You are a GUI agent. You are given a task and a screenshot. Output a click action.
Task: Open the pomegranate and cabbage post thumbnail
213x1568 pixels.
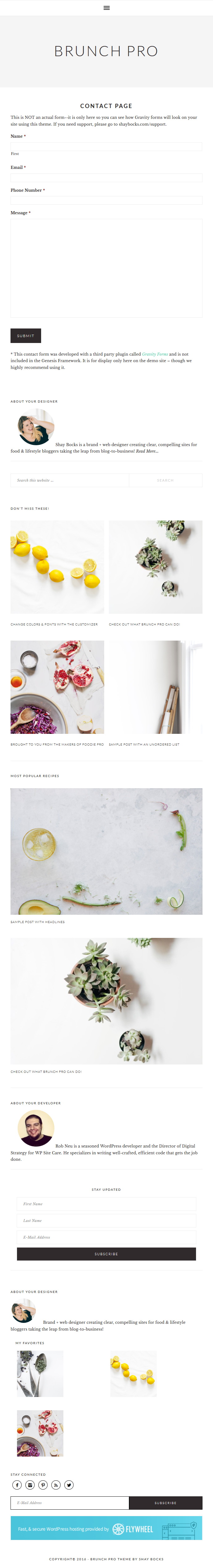58,687
